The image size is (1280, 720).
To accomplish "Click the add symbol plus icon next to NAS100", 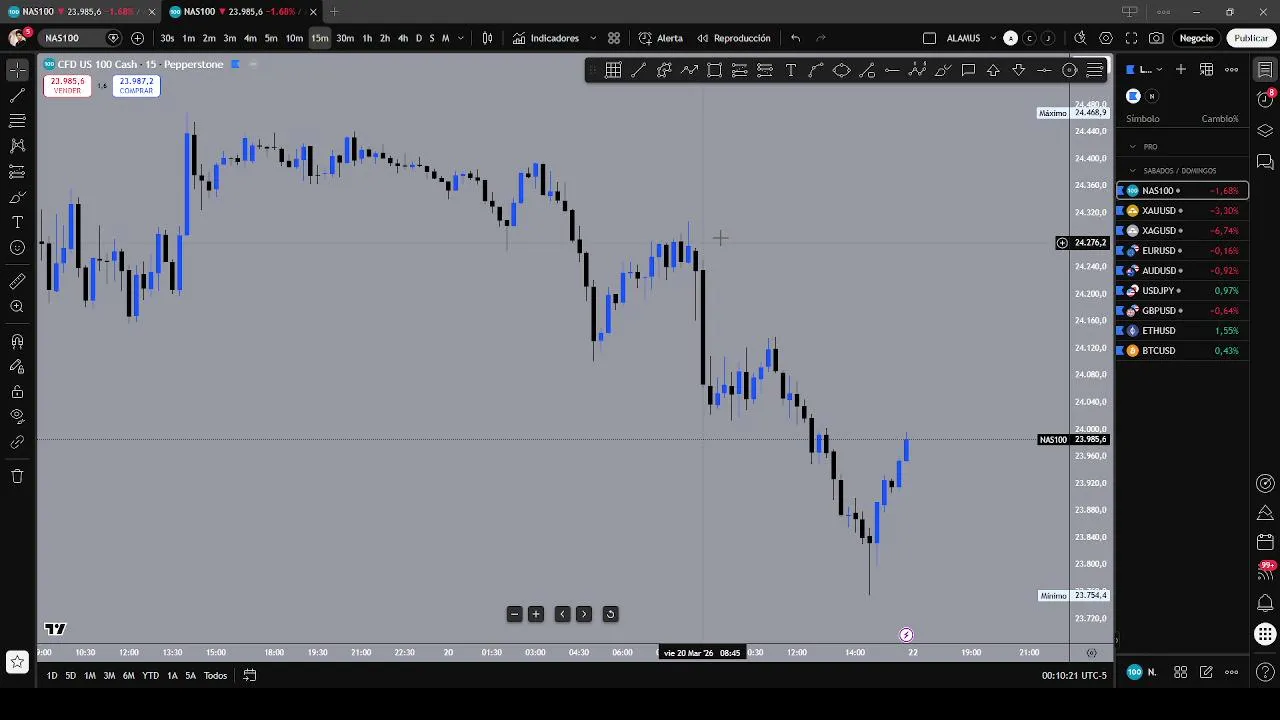I will [137, 38].
